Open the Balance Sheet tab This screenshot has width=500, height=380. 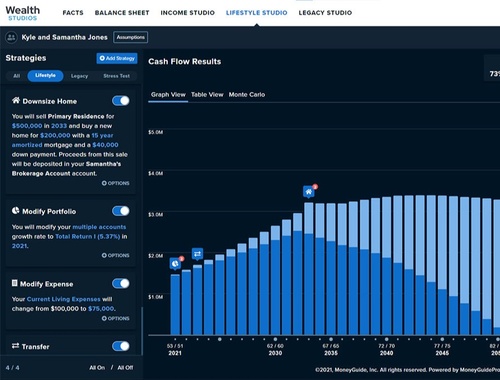pyautogui.click(x=122, y=13)
